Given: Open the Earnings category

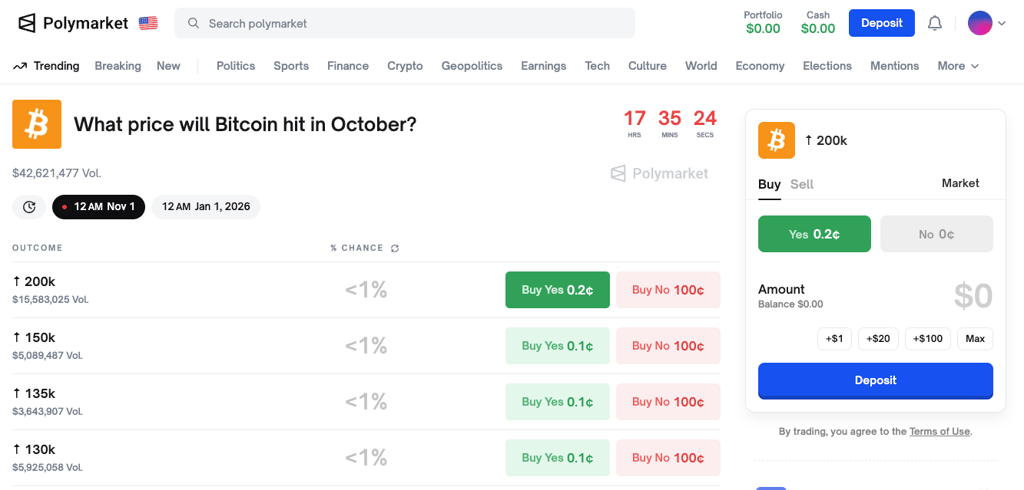Looking at the screenshot, I should coord(543,66).
